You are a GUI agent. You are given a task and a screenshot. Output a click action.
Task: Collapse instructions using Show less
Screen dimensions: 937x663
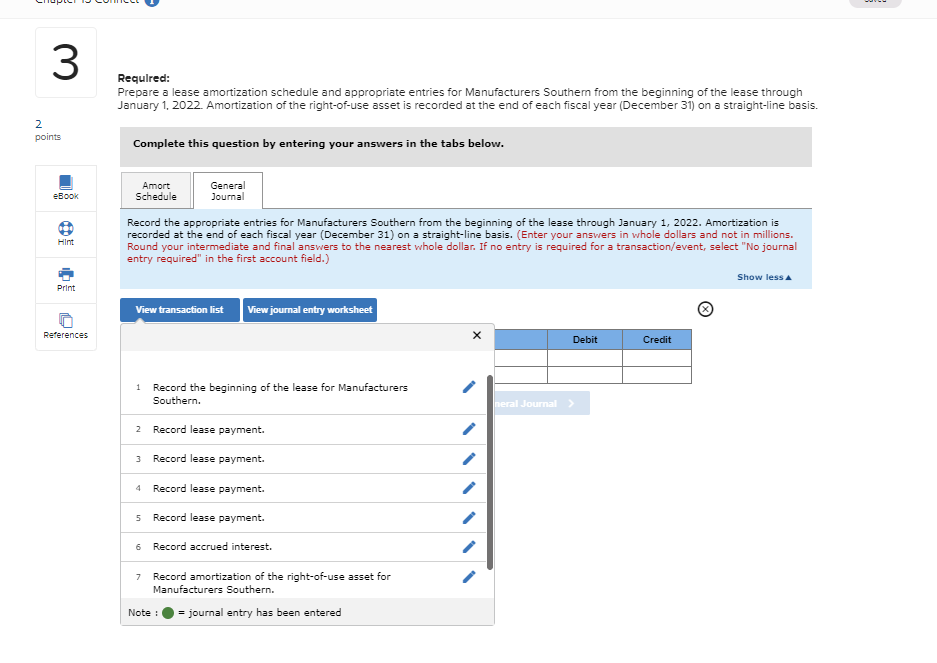pyautogui.click(x=763, y=277)
